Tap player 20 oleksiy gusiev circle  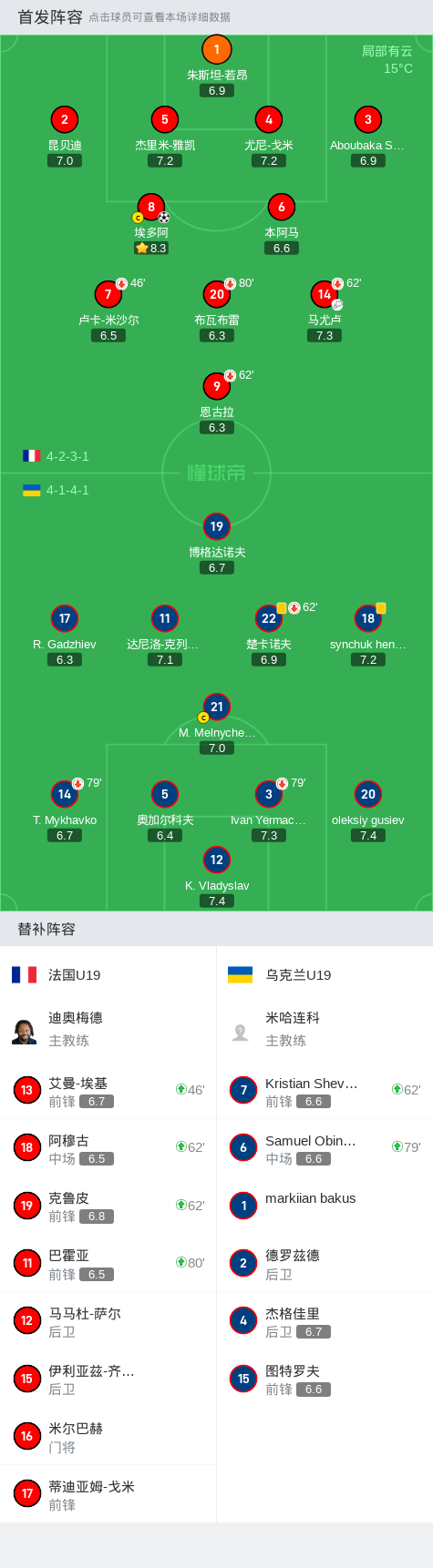pos(367,794)
